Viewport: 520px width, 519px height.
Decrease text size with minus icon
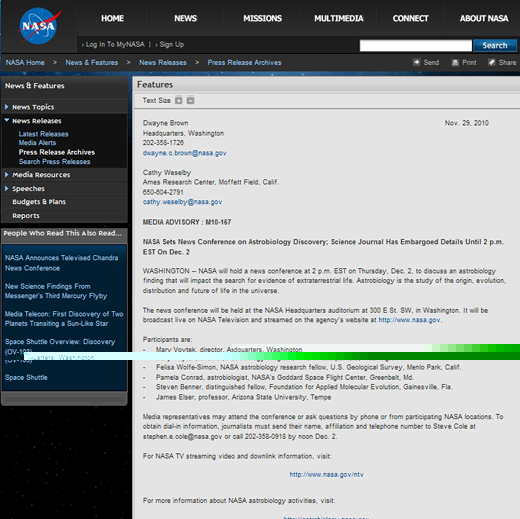click(x=190, y=100)
